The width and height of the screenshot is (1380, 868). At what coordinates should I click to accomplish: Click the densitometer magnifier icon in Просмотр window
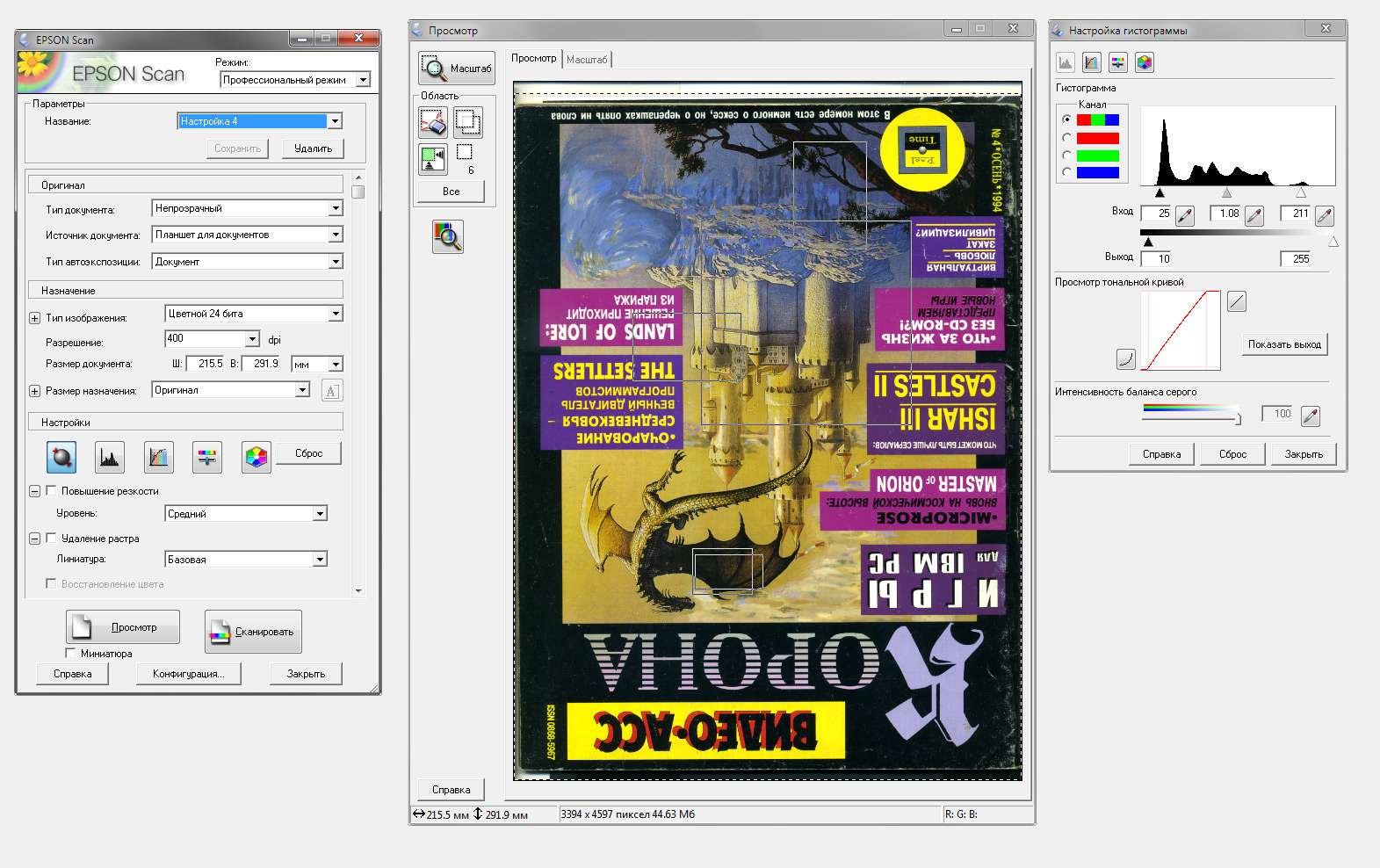coord(448,236)
